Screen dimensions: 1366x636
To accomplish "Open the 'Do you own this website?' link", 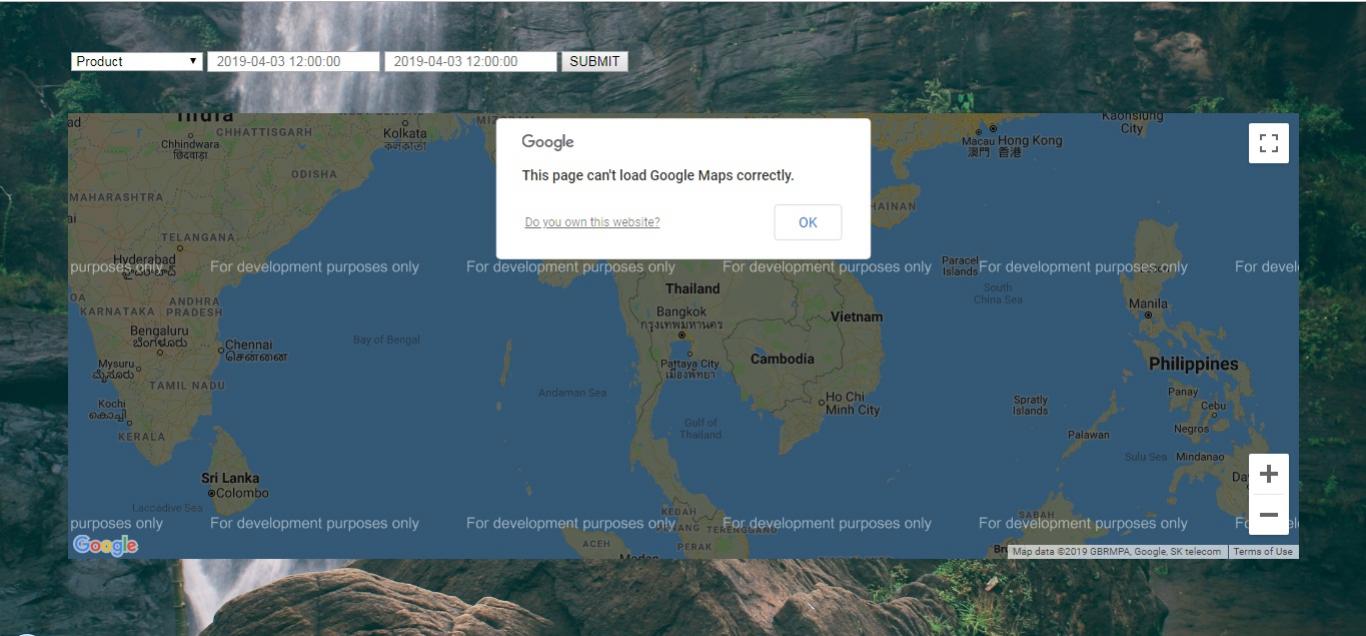I will coord(592,222).
